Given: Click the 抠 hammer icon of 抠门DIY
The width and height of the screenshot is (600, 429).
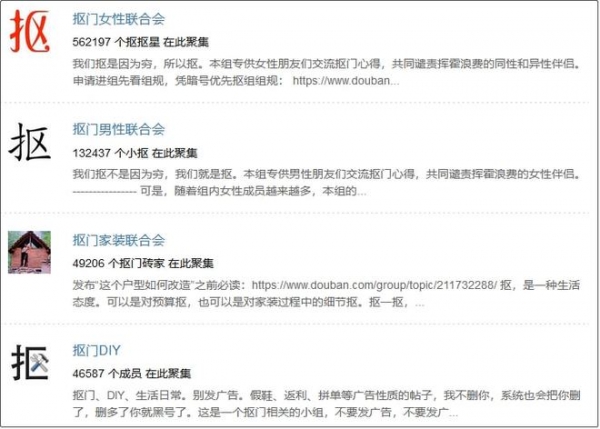Looking at the screenshot, I should 29,362.
